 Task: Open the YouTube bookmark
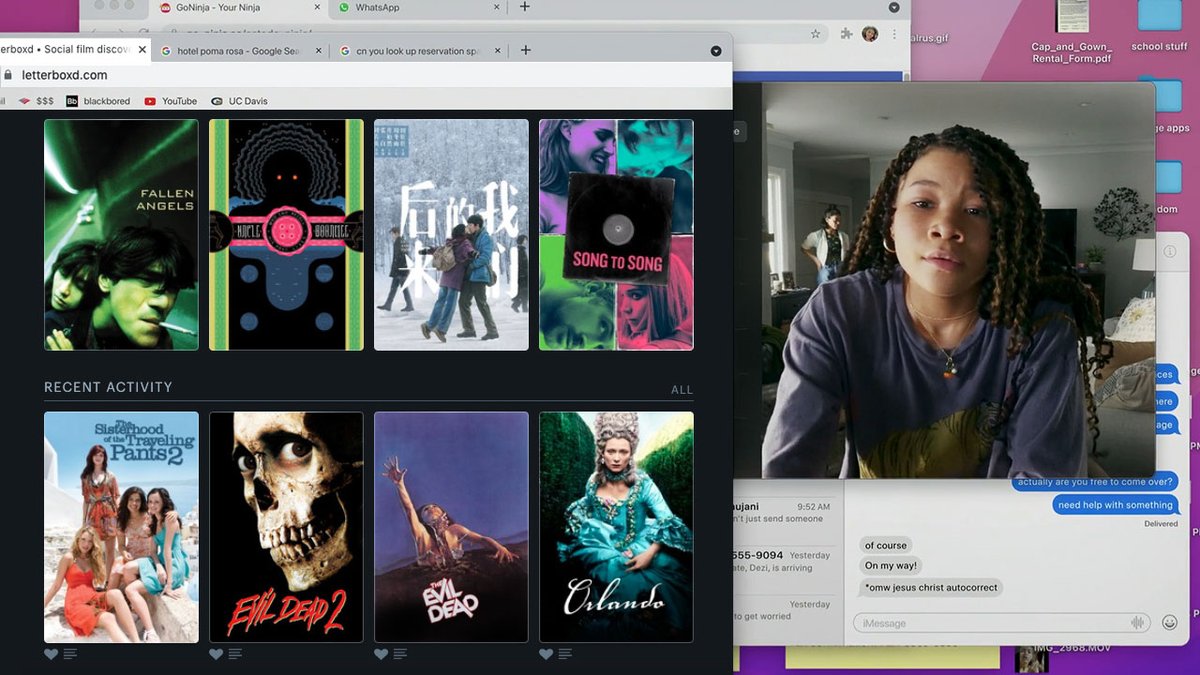pyautogui.click(x=171, y=101)
